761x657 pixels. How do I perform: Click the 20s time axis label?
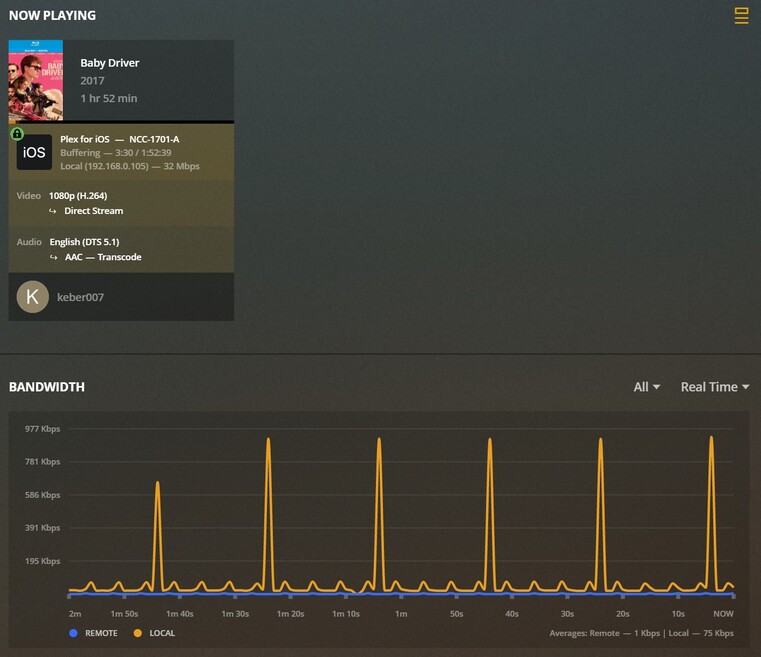(x=623, y=614)
